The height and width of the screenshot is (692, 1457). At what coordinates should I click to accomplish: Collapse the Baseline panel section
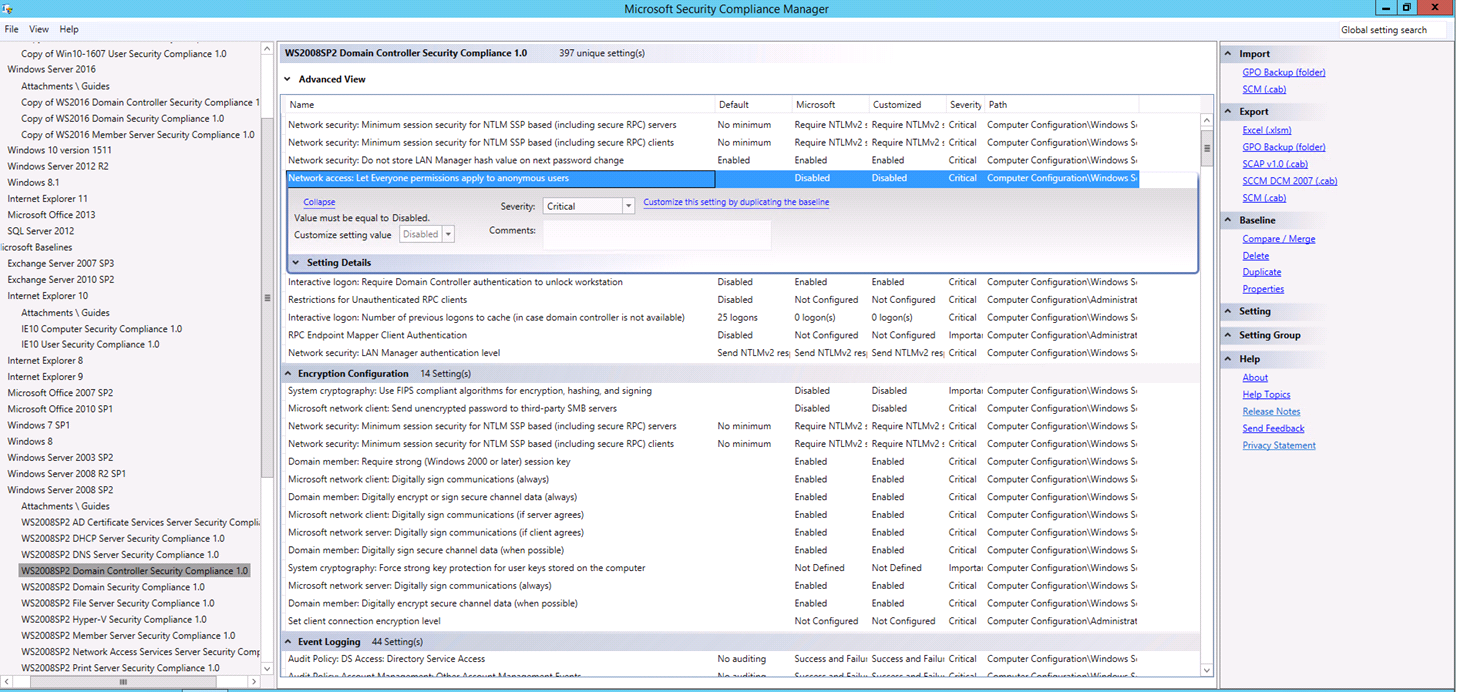[1229, 220]
